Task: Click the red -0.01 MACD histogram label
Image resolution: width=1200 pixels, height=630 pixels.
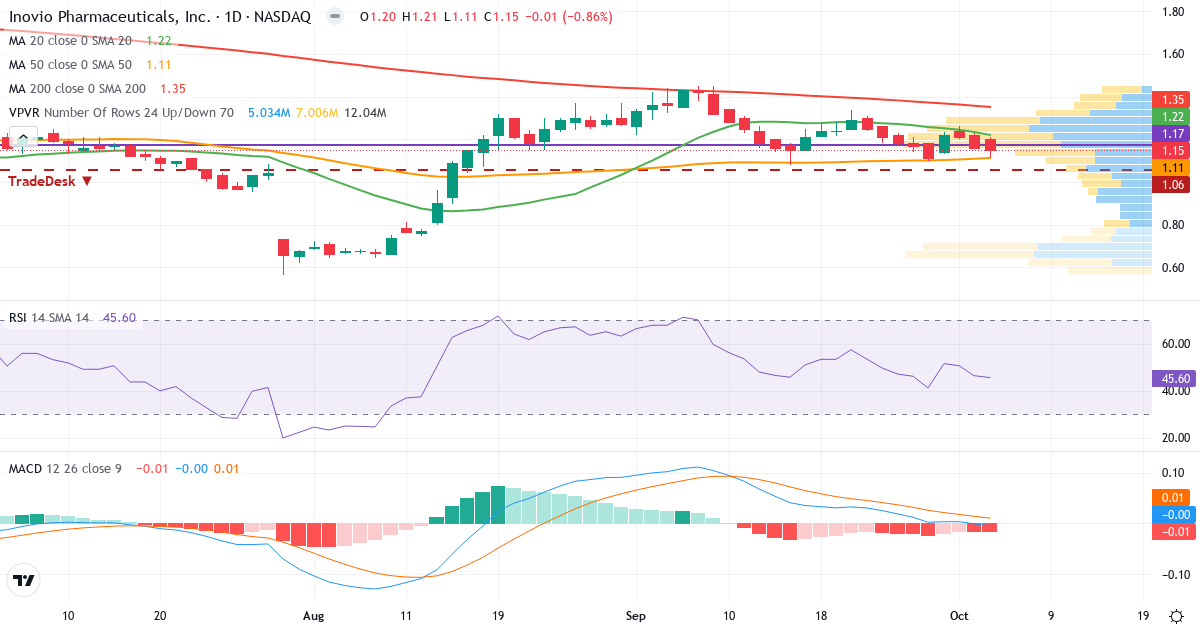Action: pos(1173,531)
